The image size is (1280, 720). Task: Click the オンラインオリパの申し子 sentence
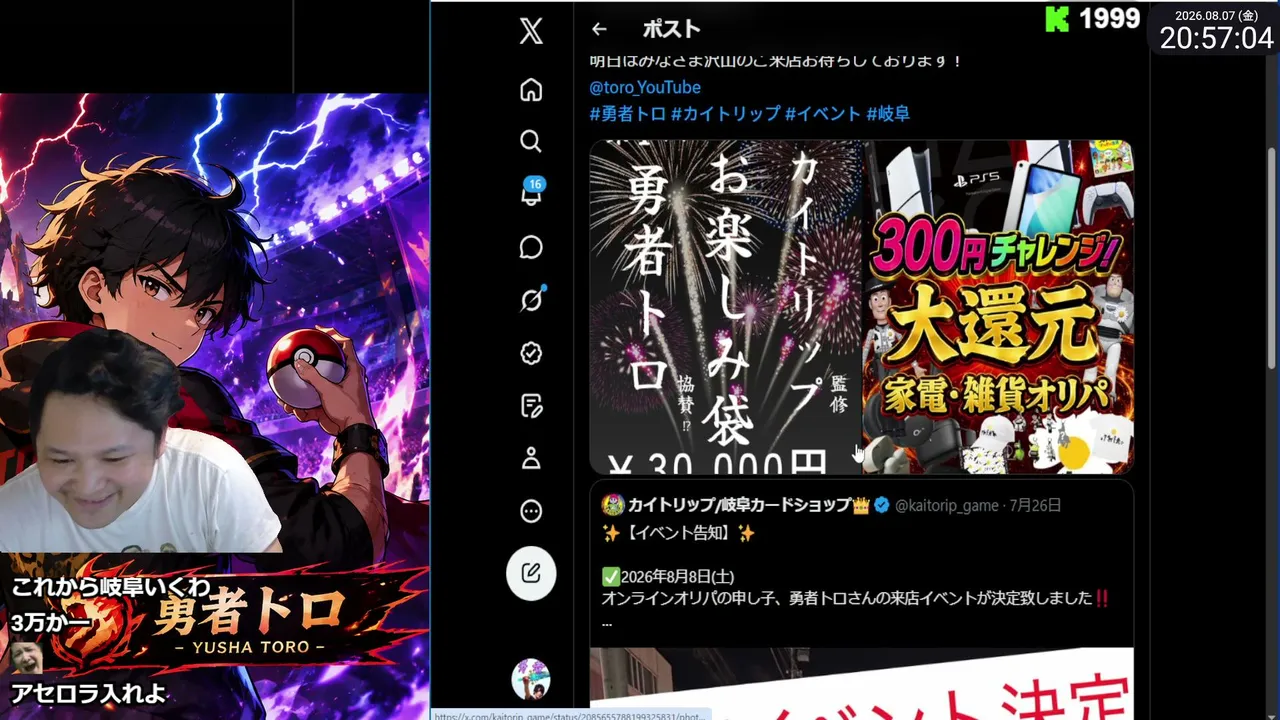point(856,599)
